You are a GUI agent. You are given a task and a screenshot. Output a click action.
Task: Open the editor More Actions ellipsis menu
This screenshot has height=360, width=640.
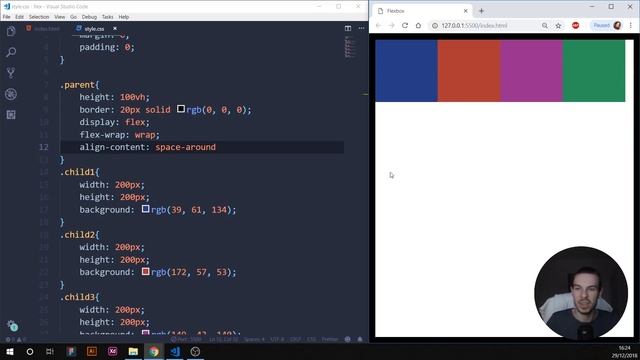pyautogui.click(x=361, y=28)
